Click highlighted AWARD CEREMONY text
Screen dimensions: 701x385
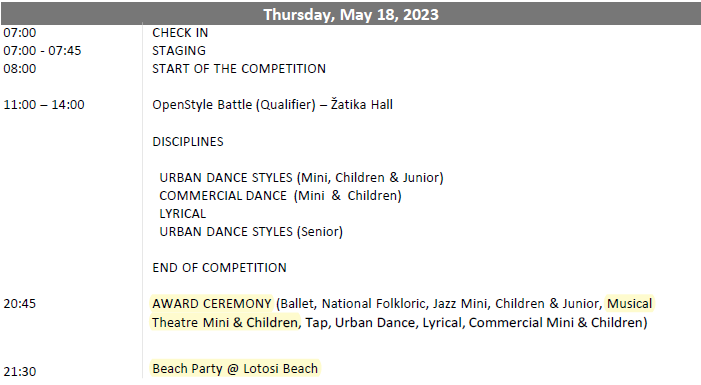pos(211,304)
